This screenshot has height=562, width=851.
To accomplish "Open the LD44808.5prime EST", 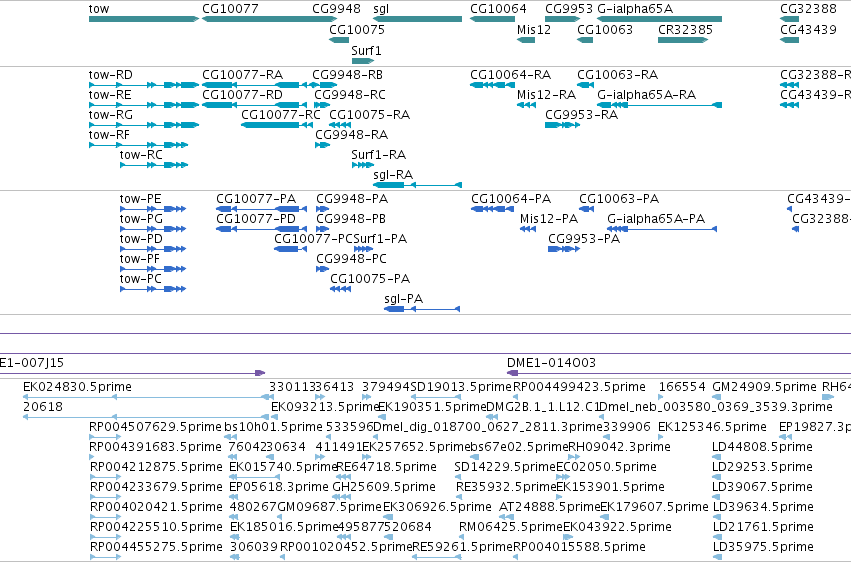I will click(x=717, y=457).
